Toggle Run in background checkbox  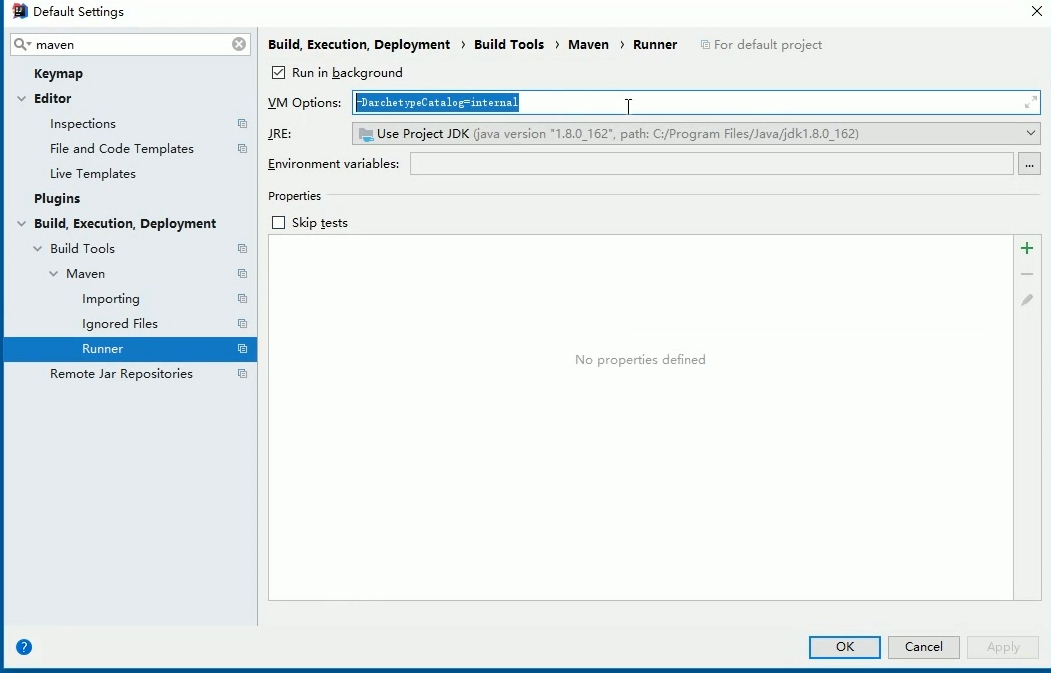pyautogui.click(x=278, y=72)
